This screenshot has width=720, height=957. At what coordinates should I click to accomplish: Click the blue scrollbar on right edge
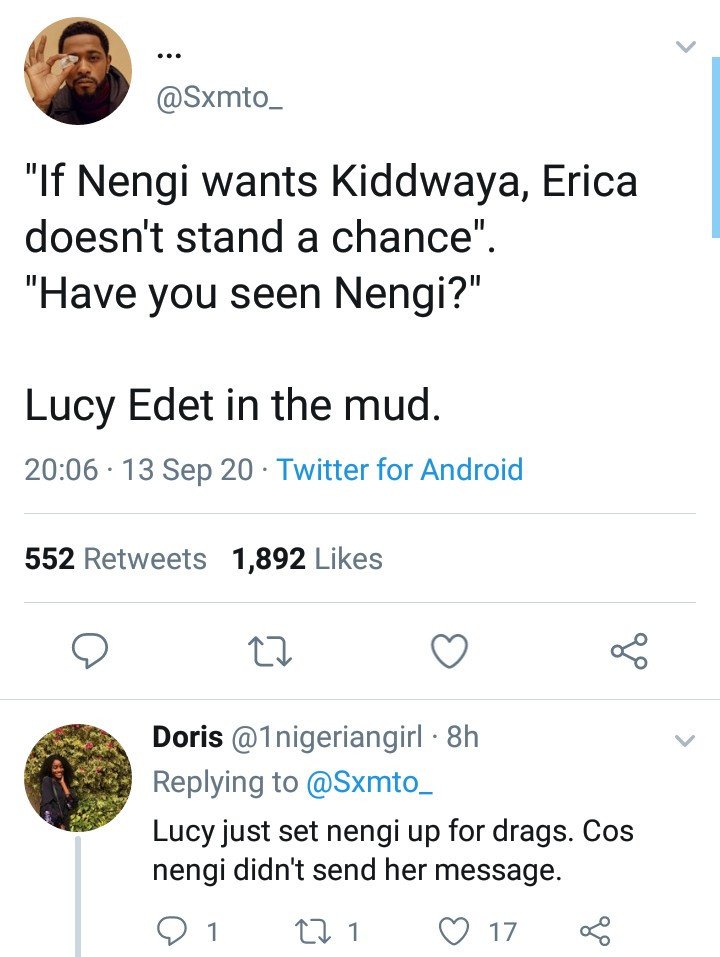tap(716, 146)
